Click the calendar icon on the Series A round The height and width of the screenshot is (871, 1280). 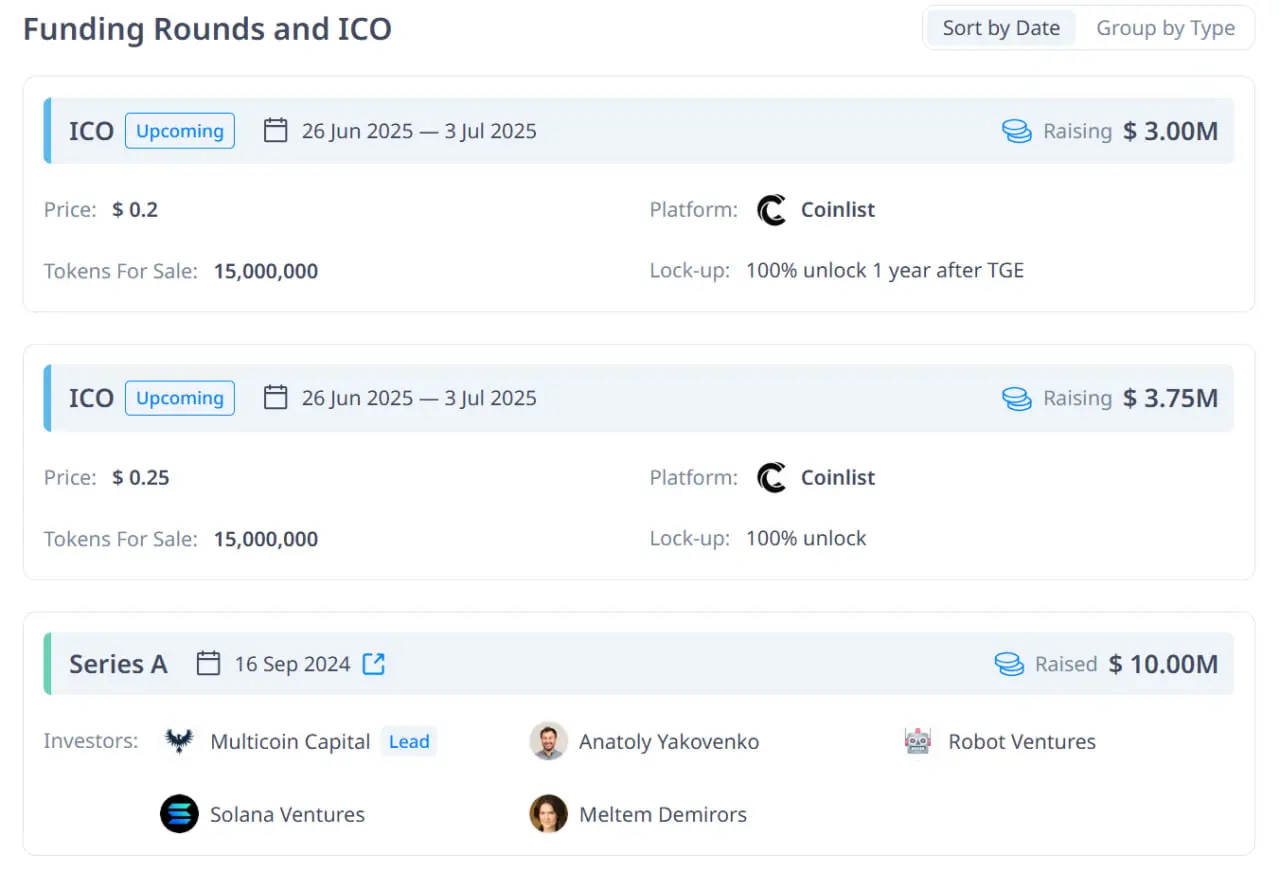click(208, 662)
